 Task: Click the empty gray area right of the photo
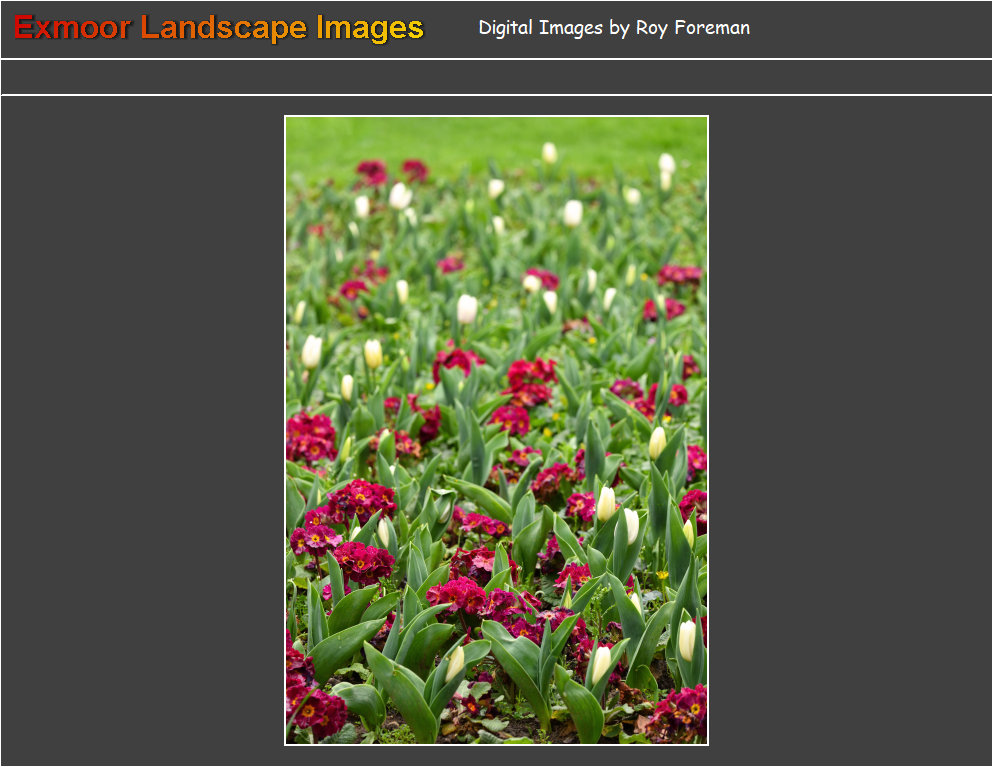pyautogui.click(x=850, y=430)
